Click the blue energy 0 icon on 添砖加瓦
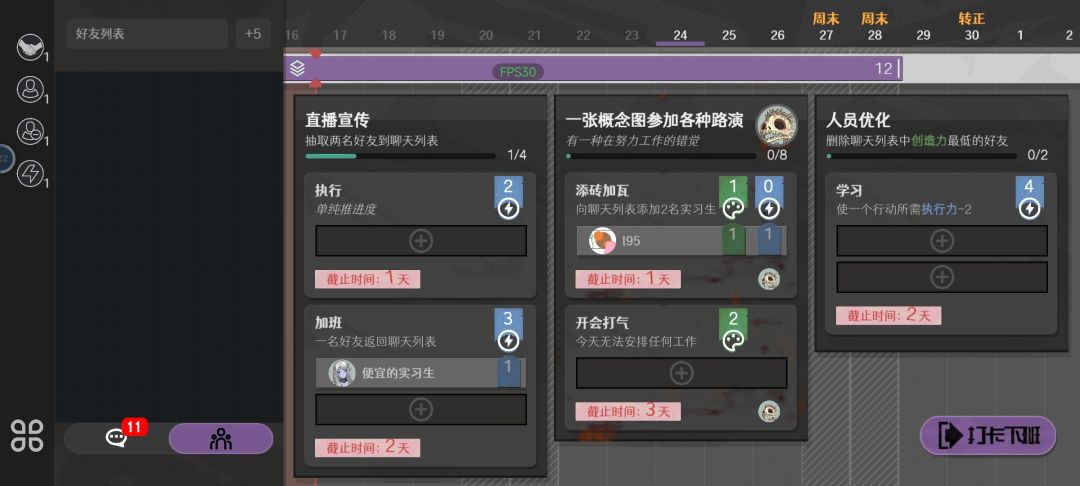Screen dimensions: 1080x486 click(769, 198)
